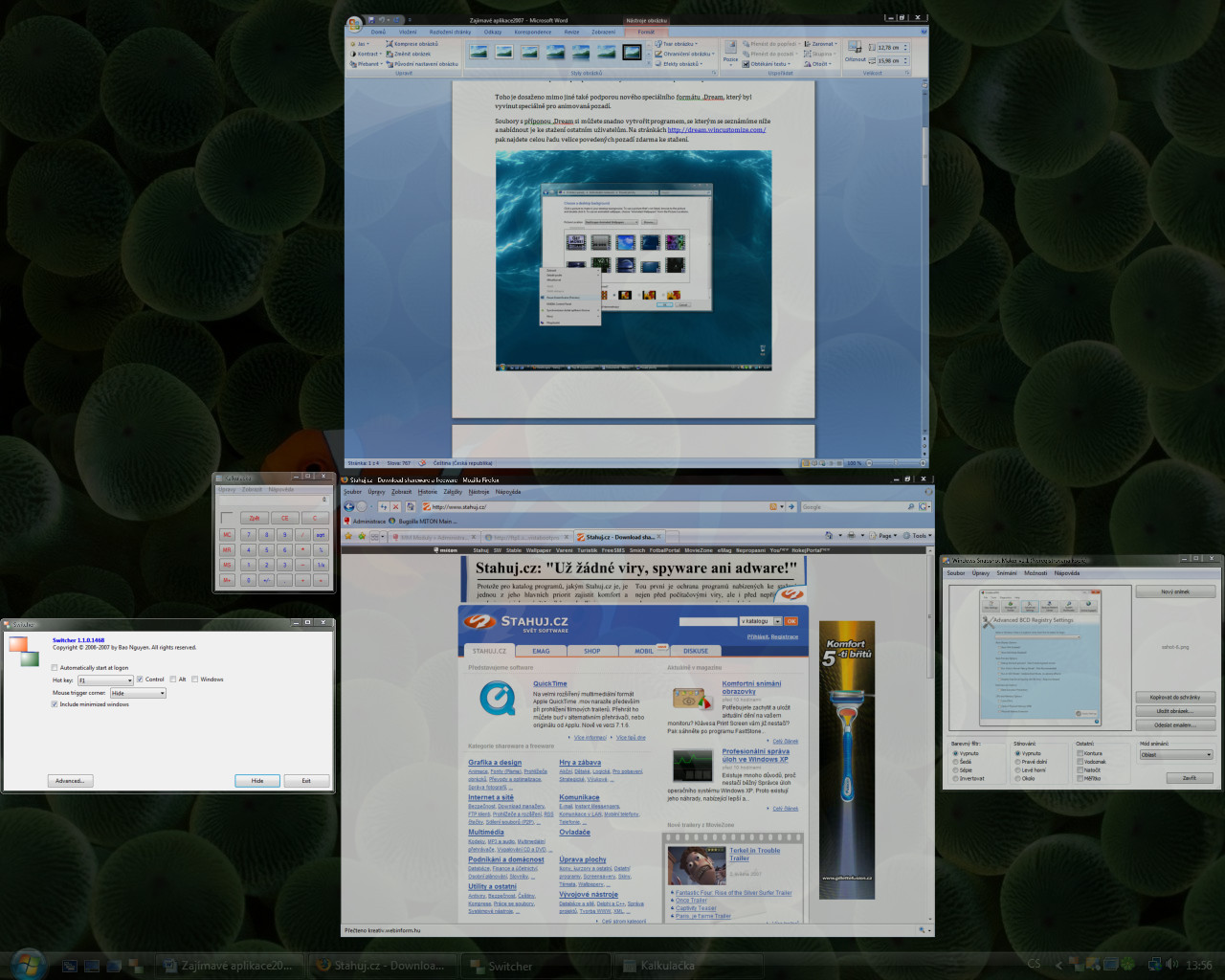
Task: Click the Firefox Home icon
Action: pos(411,506)
